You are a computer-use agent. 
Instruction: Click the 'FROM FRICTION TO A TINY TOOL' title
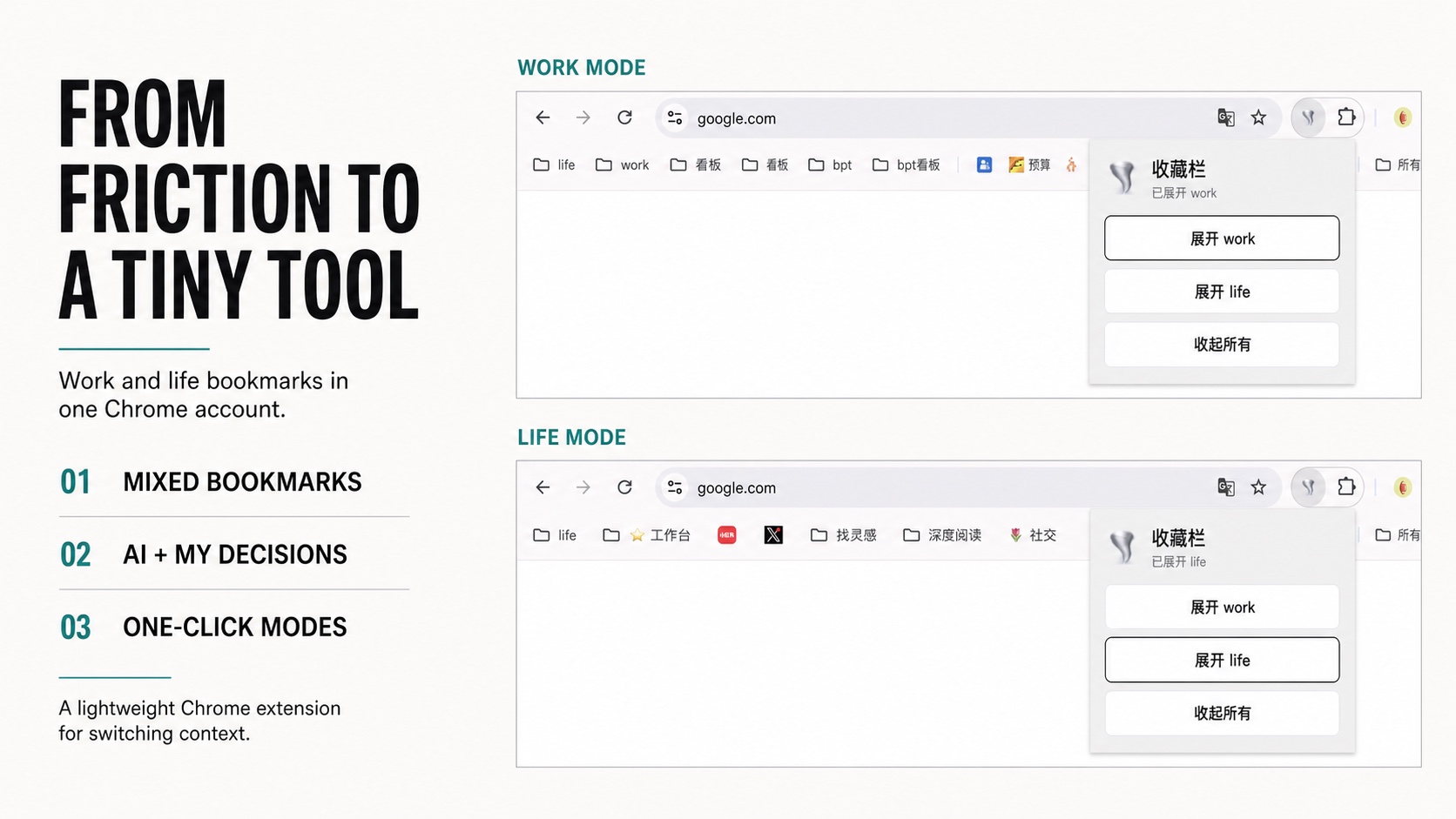239,200
